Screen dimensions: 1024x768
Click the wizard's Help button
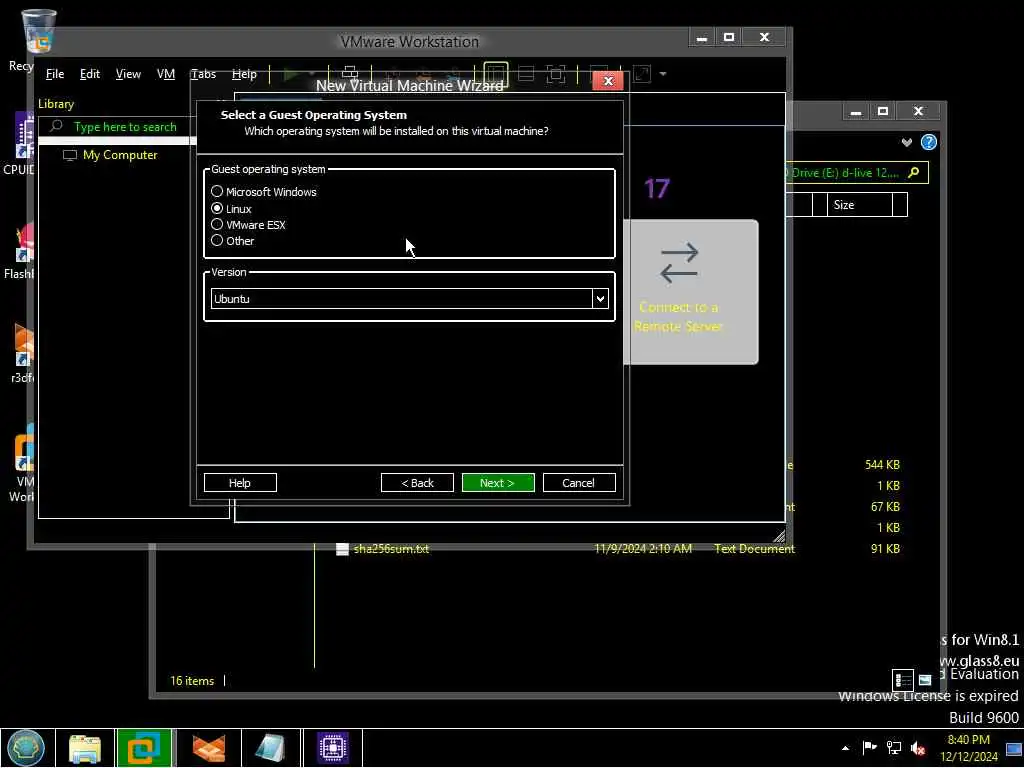(x=240, y=483)
